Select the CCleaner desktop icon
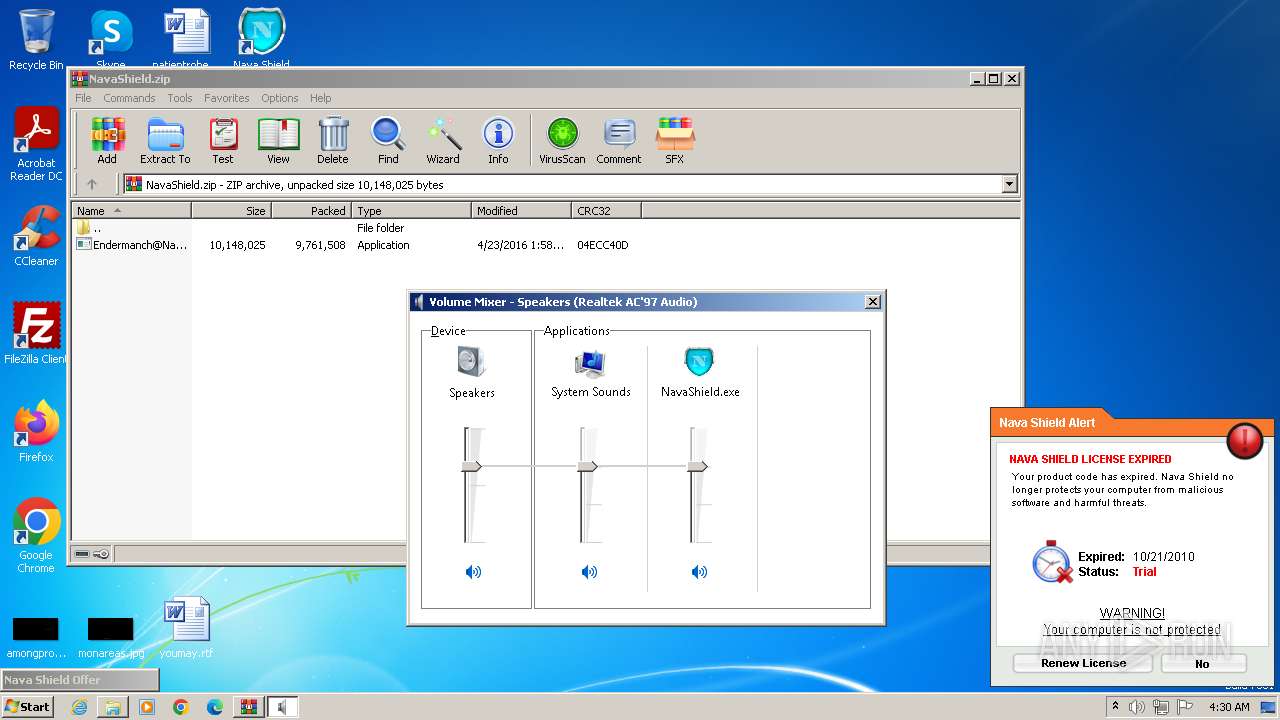This screenshot has height=720, width=1280. (x=36, y=236)
